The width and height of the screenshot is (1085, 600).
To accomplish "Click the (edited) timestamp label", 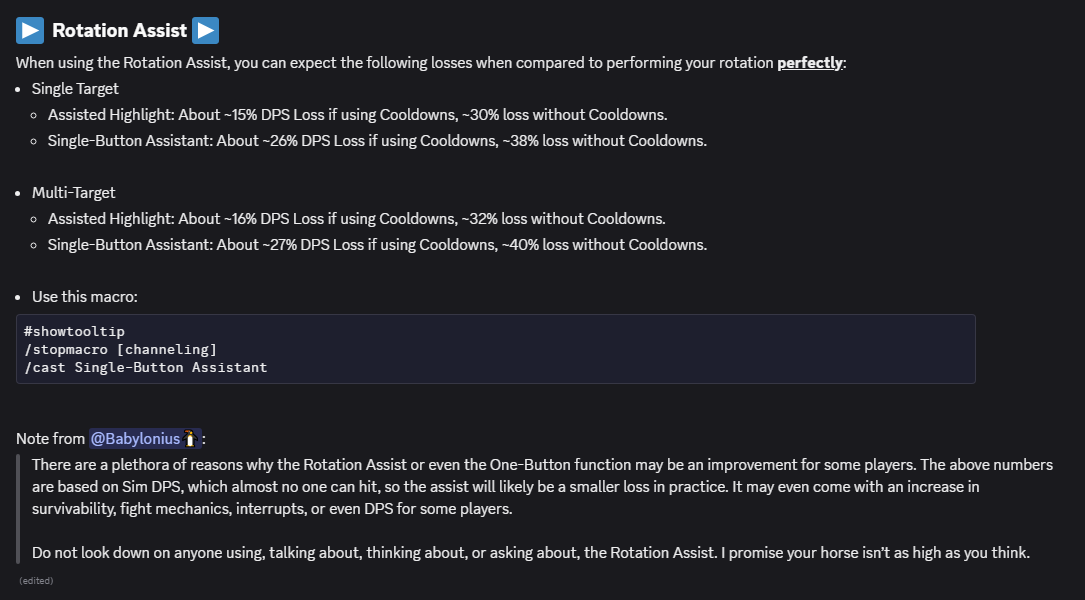I will tap(36, 581).
